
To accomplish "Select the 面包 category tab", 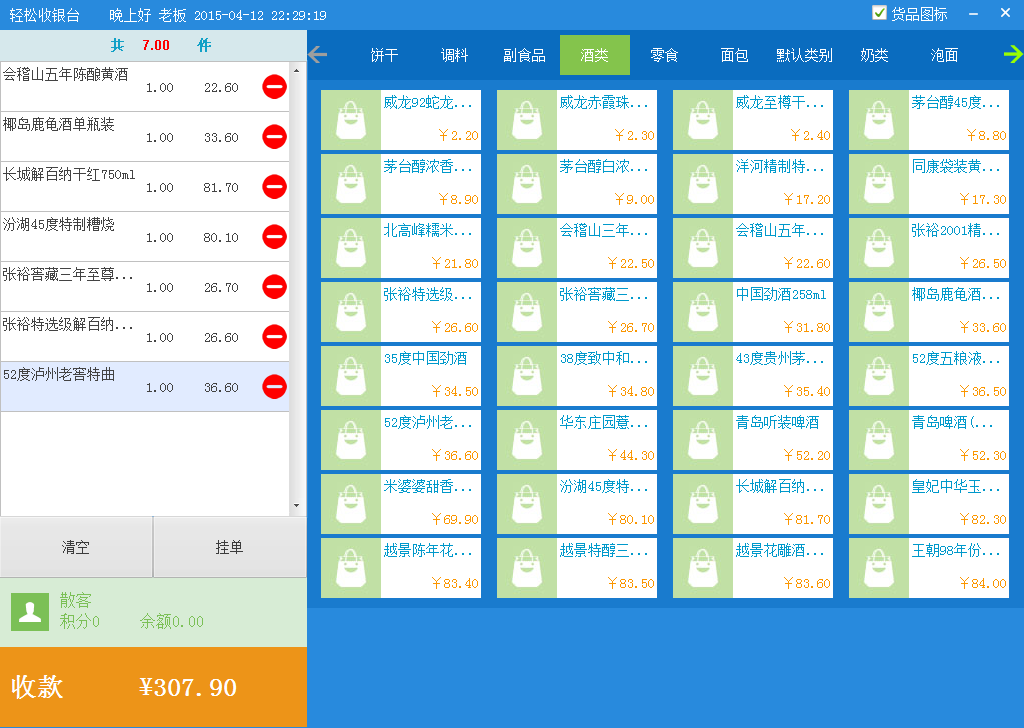I will (x=734, y=55).
